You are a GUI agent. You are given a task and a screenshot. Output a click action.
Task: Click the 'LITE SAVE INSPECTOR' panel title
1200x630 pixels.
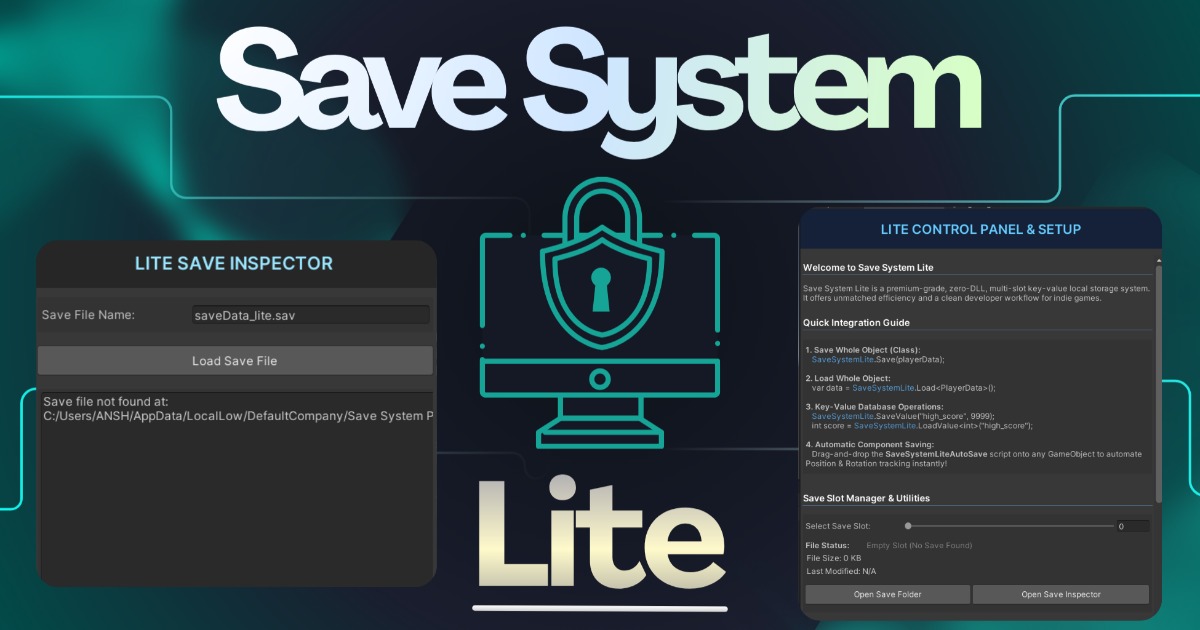tap(234, 264)
